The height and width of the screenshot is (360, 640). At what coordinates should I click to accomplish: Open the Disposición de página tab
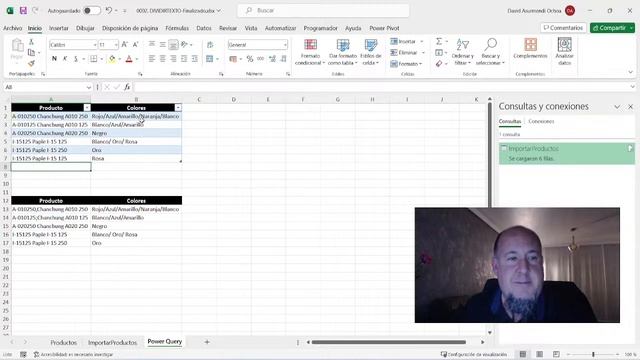[130, 28]
